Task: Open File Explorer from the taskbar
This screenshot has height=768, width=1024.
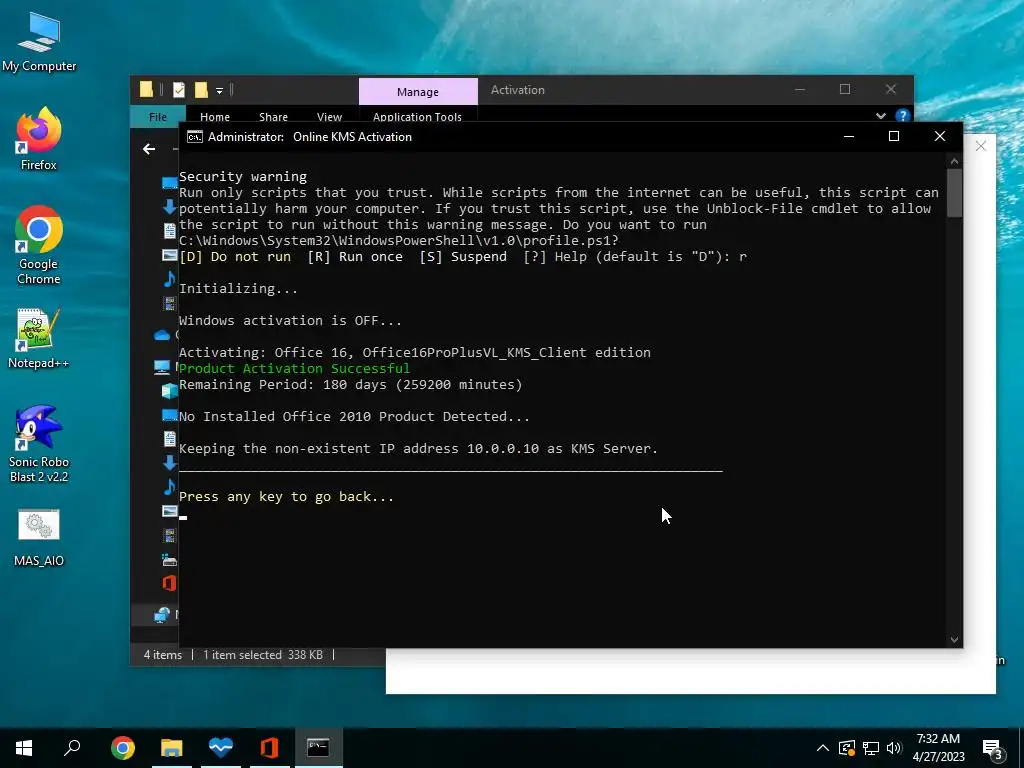Action: pyautogui.click(x=172, y=748)
